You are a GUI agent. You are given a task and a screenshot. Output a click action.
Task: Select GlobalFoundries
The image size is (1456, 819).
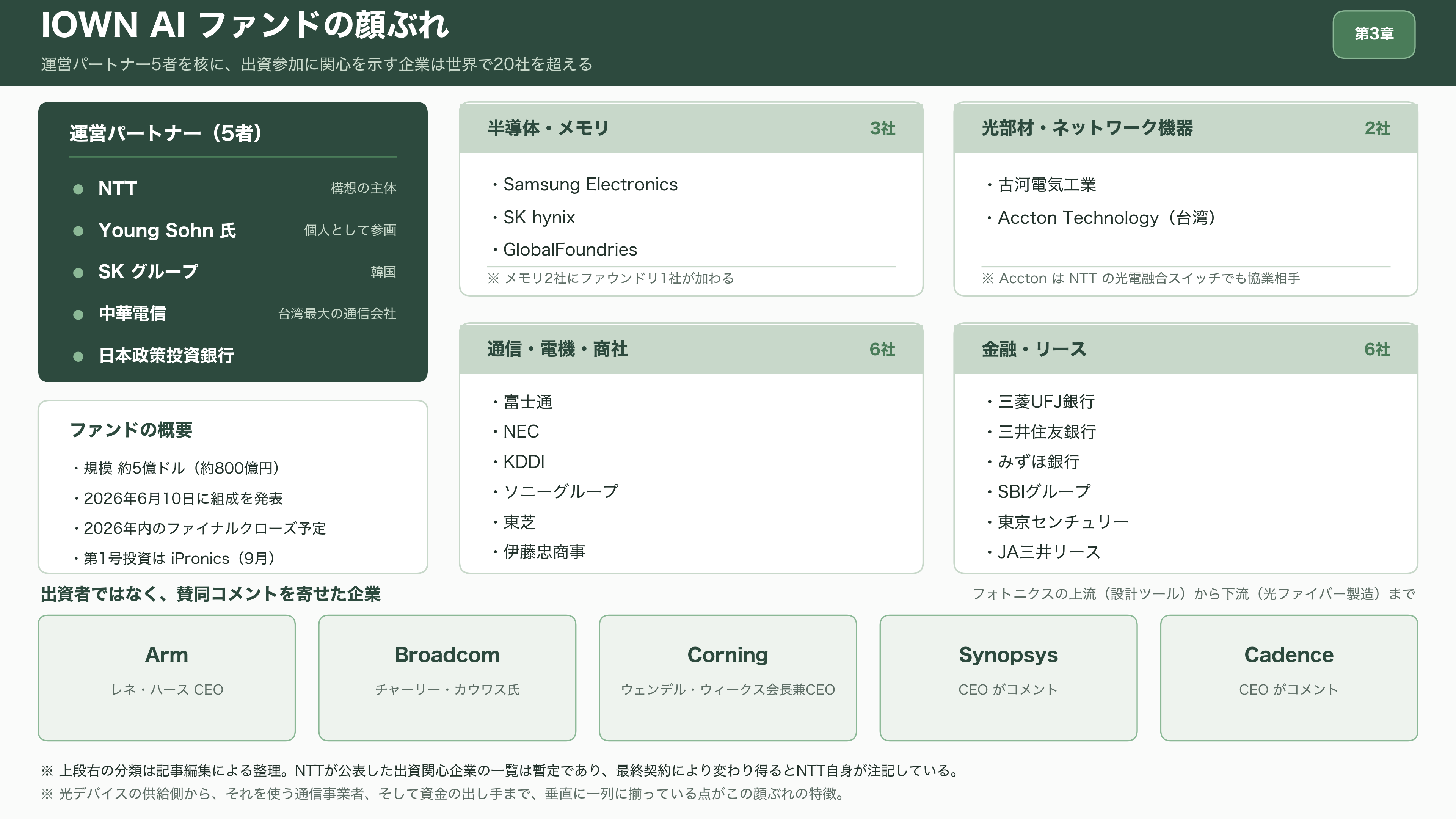tap(570, 249)
